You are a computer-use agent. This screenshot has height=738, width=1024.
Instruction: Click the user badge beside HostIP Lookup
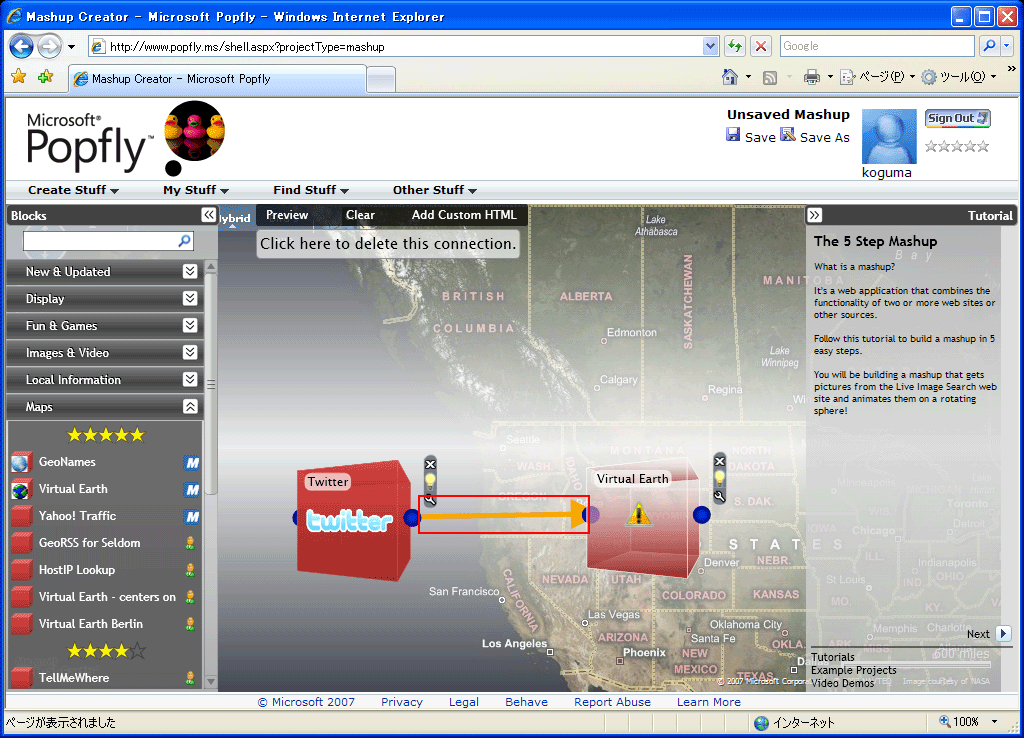pos(190,570)
